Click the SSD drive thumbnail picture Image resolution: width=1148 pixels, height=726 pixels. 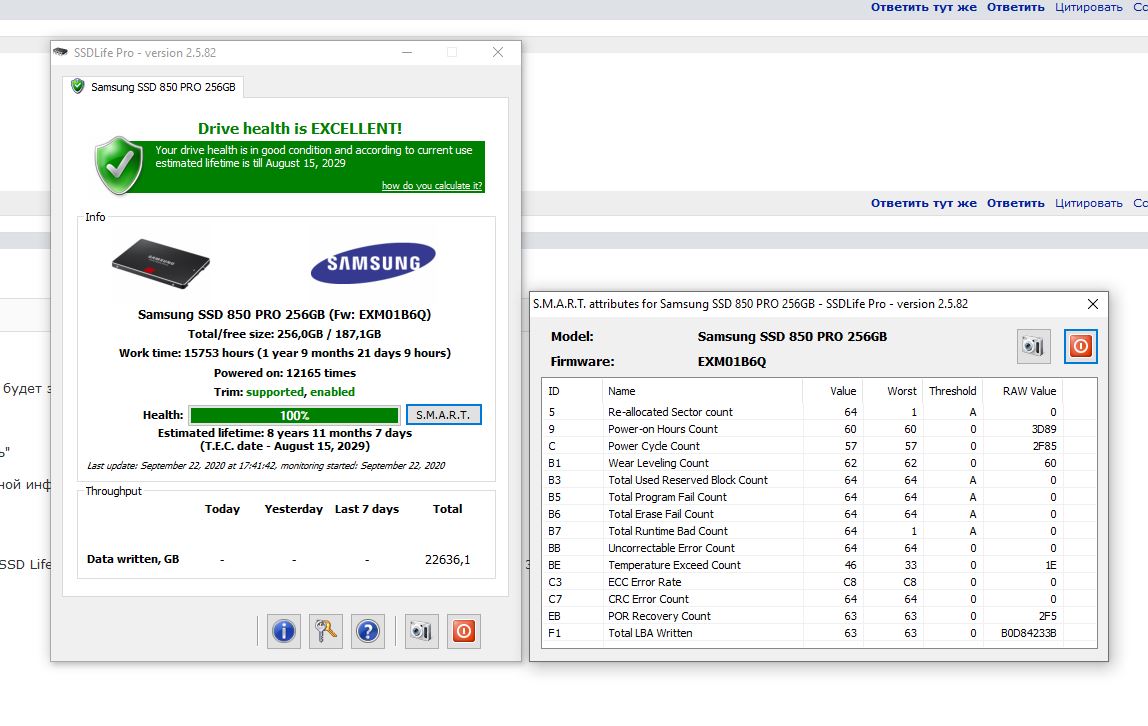[161, 263]
